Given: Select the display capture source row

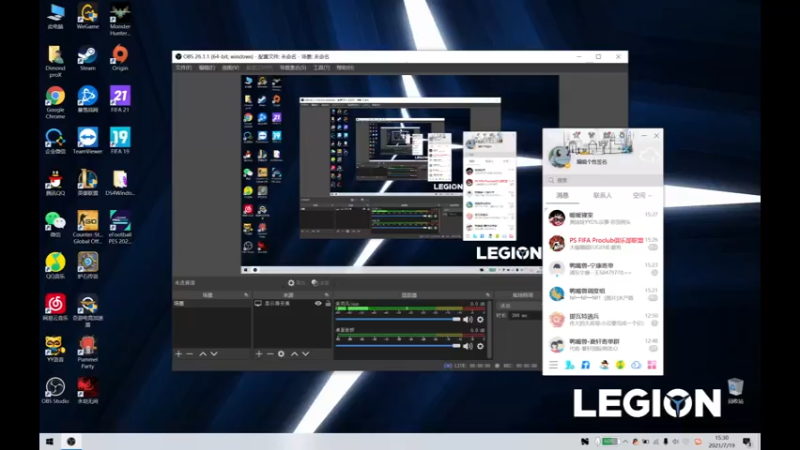Looking at the screenshot, I should [x=293, y=303].
